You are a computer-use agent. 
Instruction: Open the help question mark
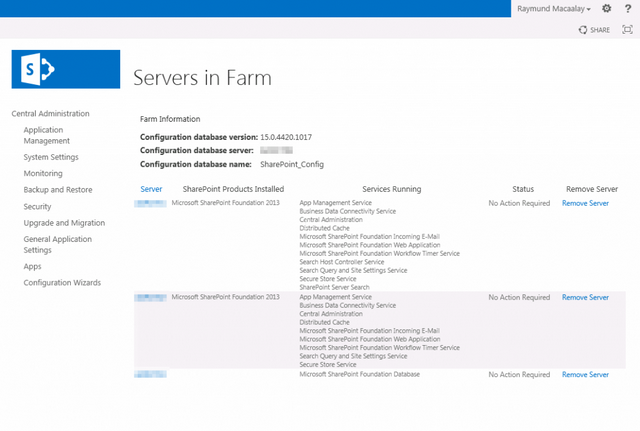[628, 9]
